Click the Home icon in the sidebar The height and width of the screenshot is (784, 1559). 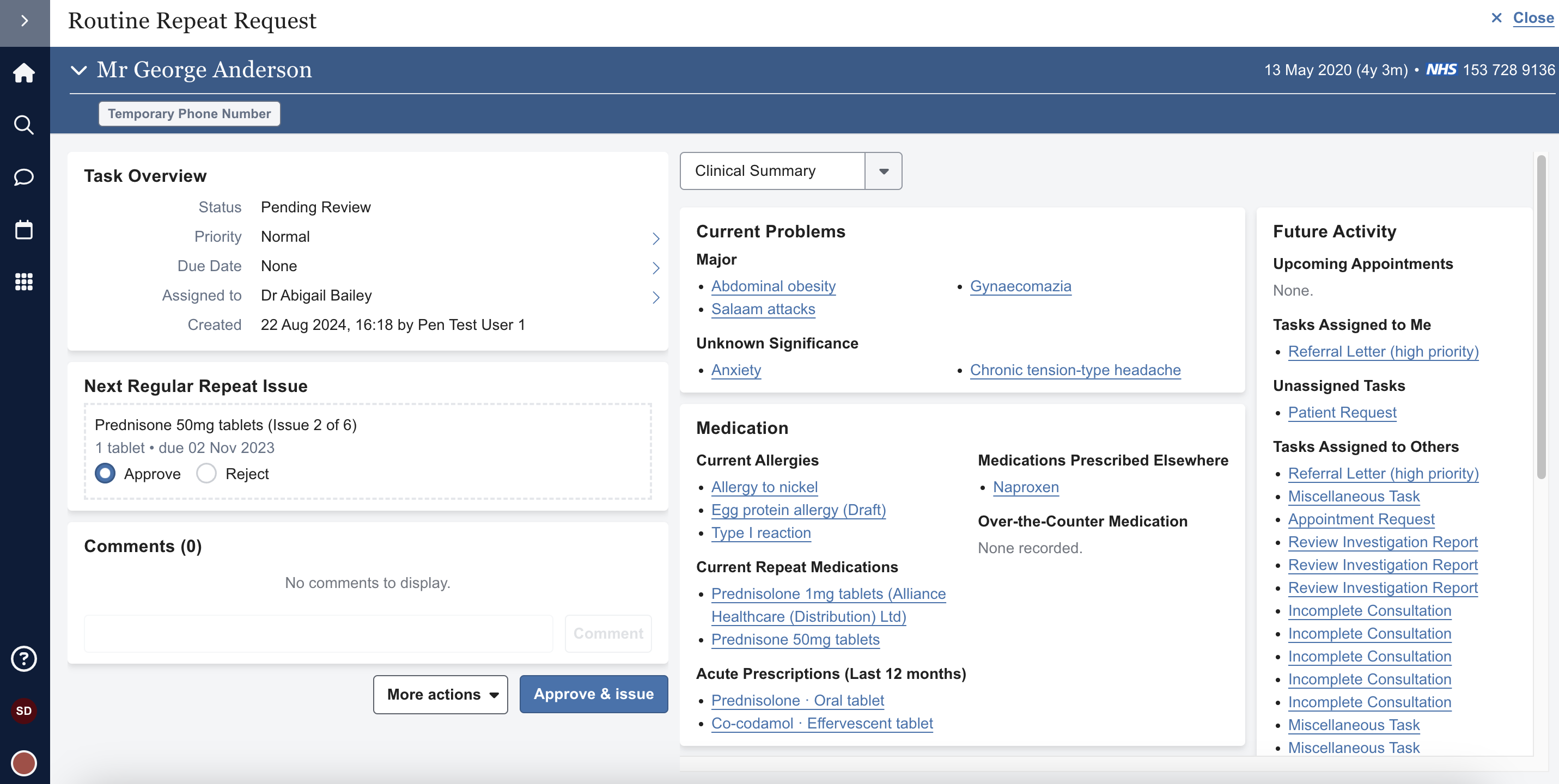click(24, 72)
